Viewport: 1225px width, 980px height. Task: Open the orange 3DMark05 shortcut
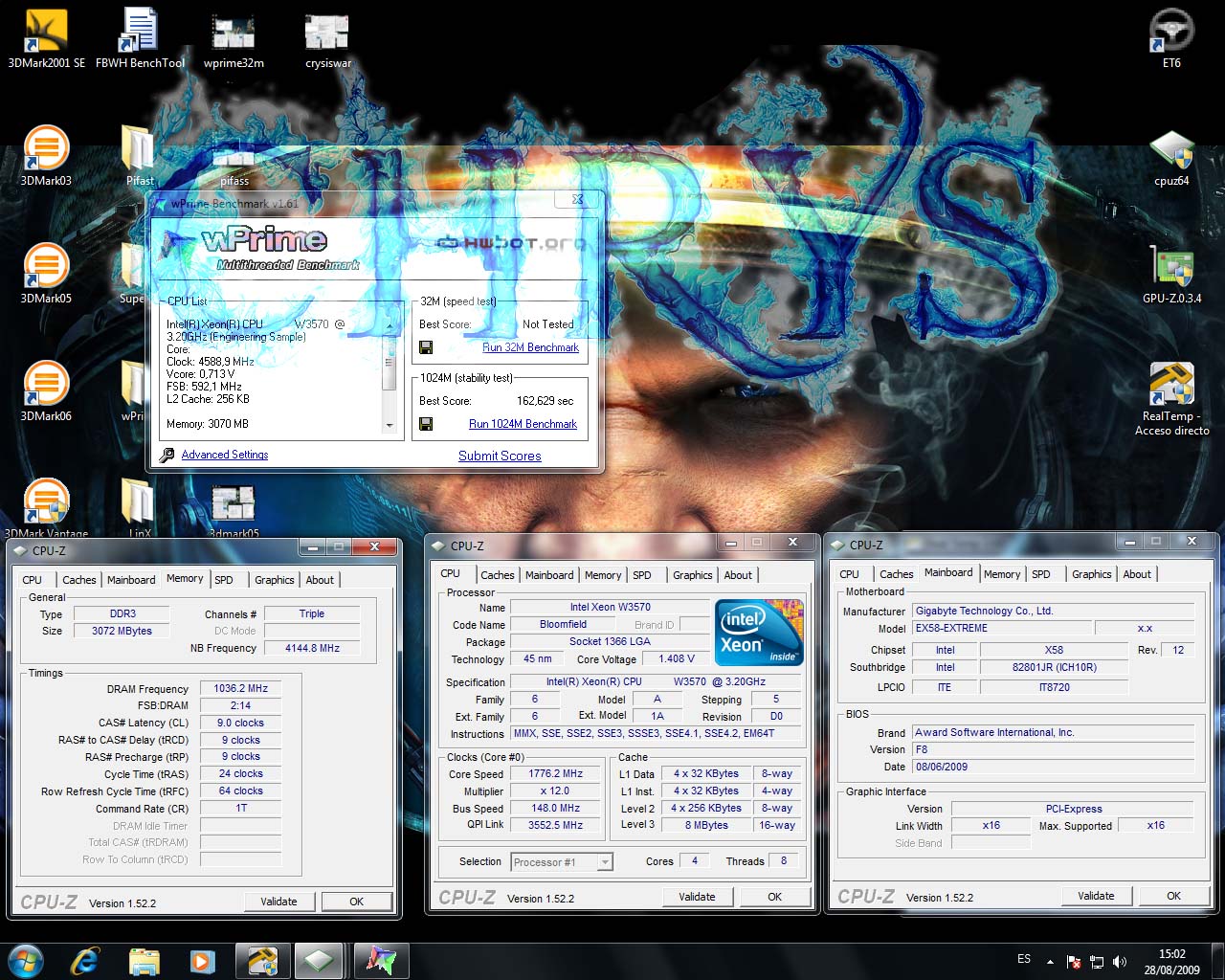46,273
